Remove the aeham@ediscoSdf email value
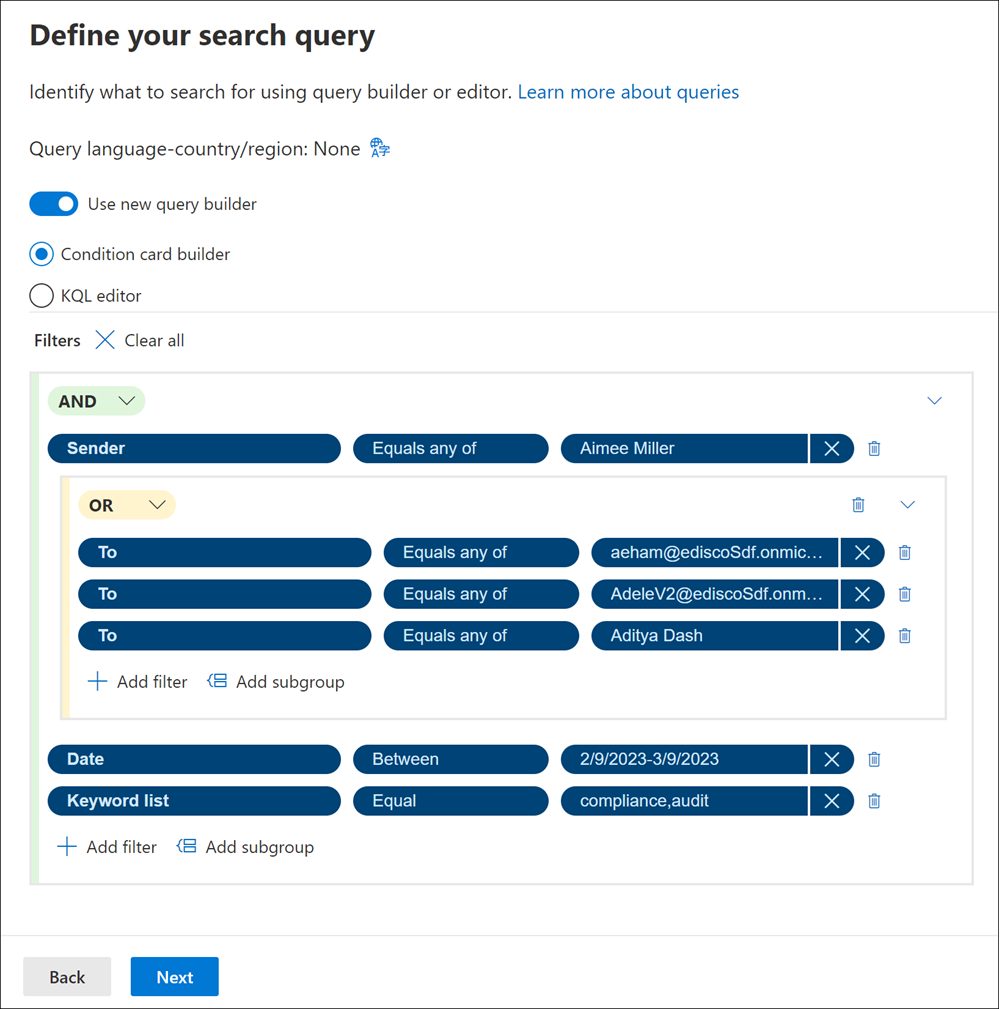The width and height of the screenshot is (1000, 1009). pyautogui.click(x=862, y=552)
